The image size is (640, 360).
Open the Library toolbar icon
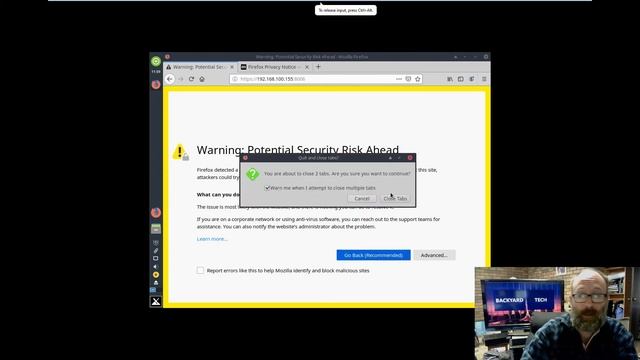click(450, 79)
